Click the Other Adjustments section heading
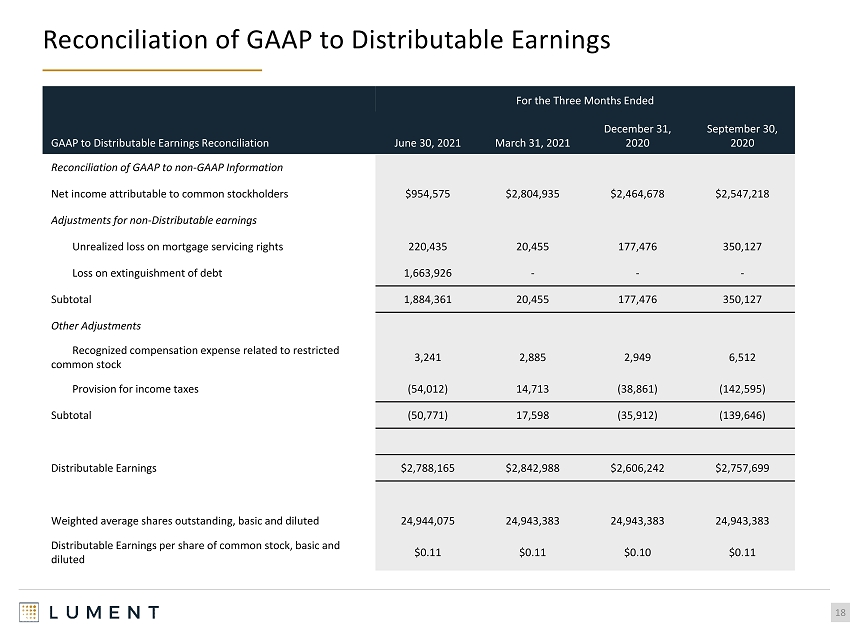Image resolution: width=850 pixels, height=636 pixels. click(96, 326)
